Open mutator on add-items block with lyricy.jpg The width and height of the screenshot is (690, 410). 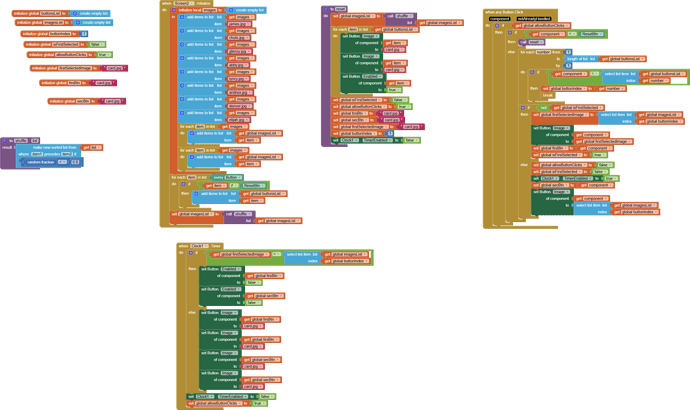[182, 72]
